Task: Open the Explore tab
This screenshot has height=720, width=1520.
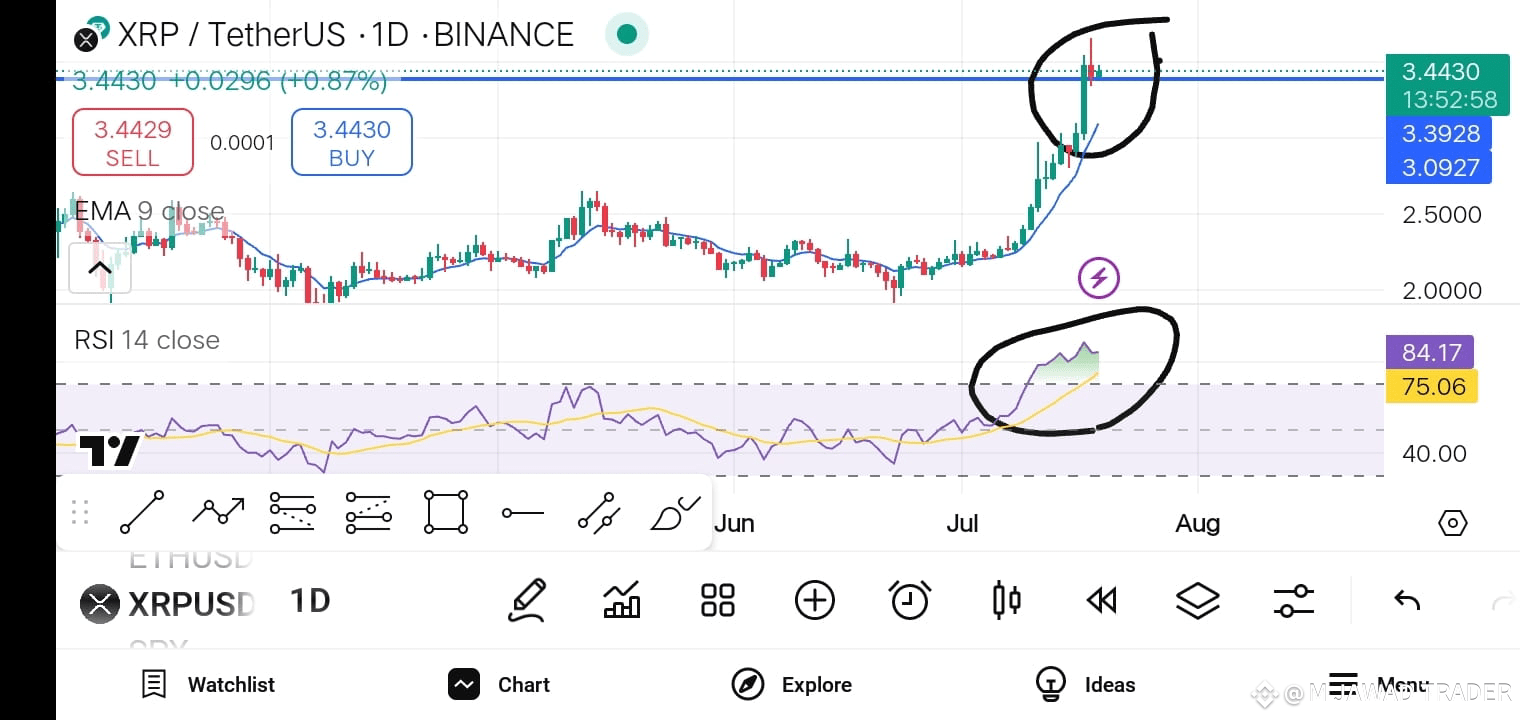Action: click(x=792, y=685)
